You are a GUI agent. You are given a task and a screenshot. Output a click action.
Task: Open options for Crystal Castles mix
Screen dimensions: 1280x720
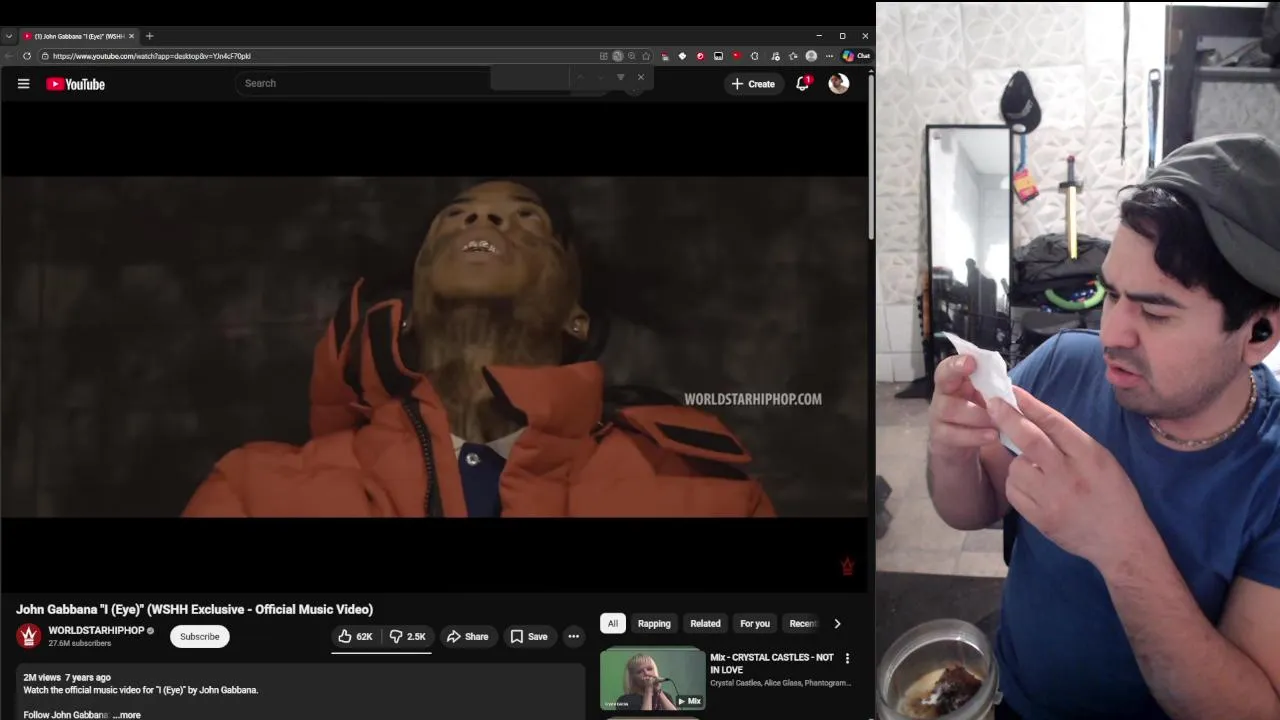(x=847, y=658)
